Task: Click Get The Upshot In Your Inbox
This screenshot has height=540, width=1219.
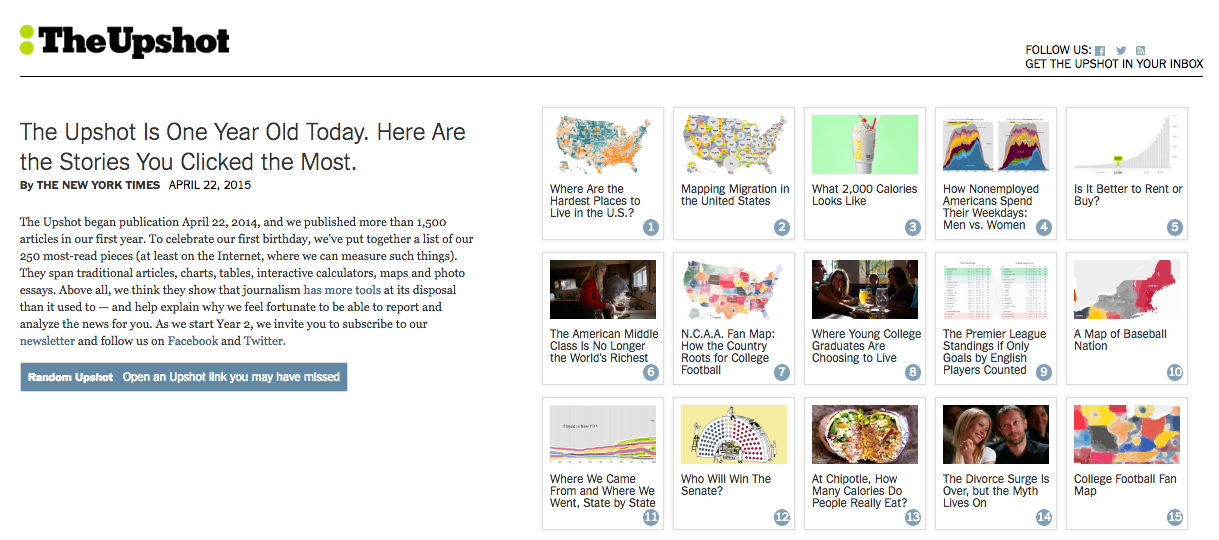Action: [x=1114, y=64]
